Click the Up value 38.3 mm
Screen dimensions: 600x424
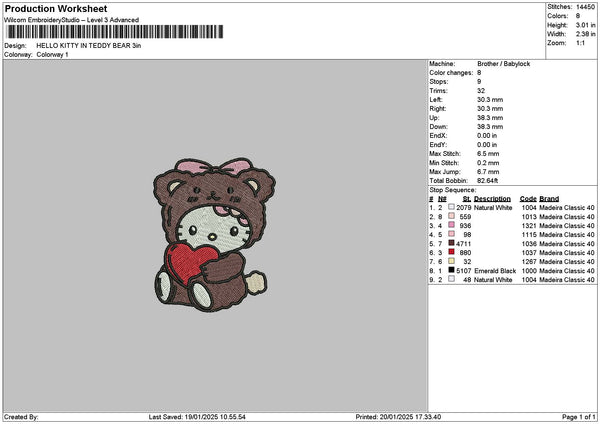tap(490, 118)
